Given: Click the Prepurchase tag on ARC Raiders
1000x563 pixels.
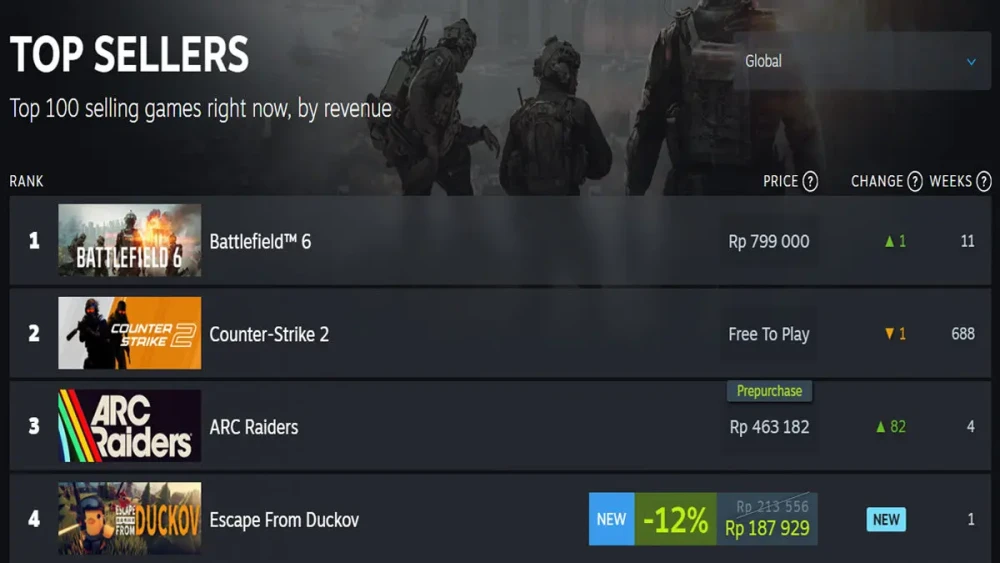Looking at the screenshot, I should pyautogui.click(x=770, y=391).
